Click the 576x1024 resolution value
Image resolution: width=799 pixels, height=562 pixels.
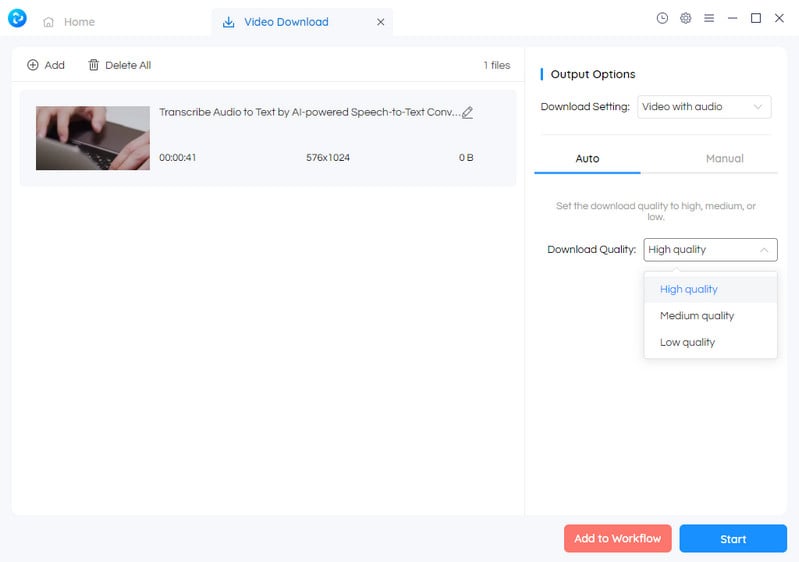point(328,157)
